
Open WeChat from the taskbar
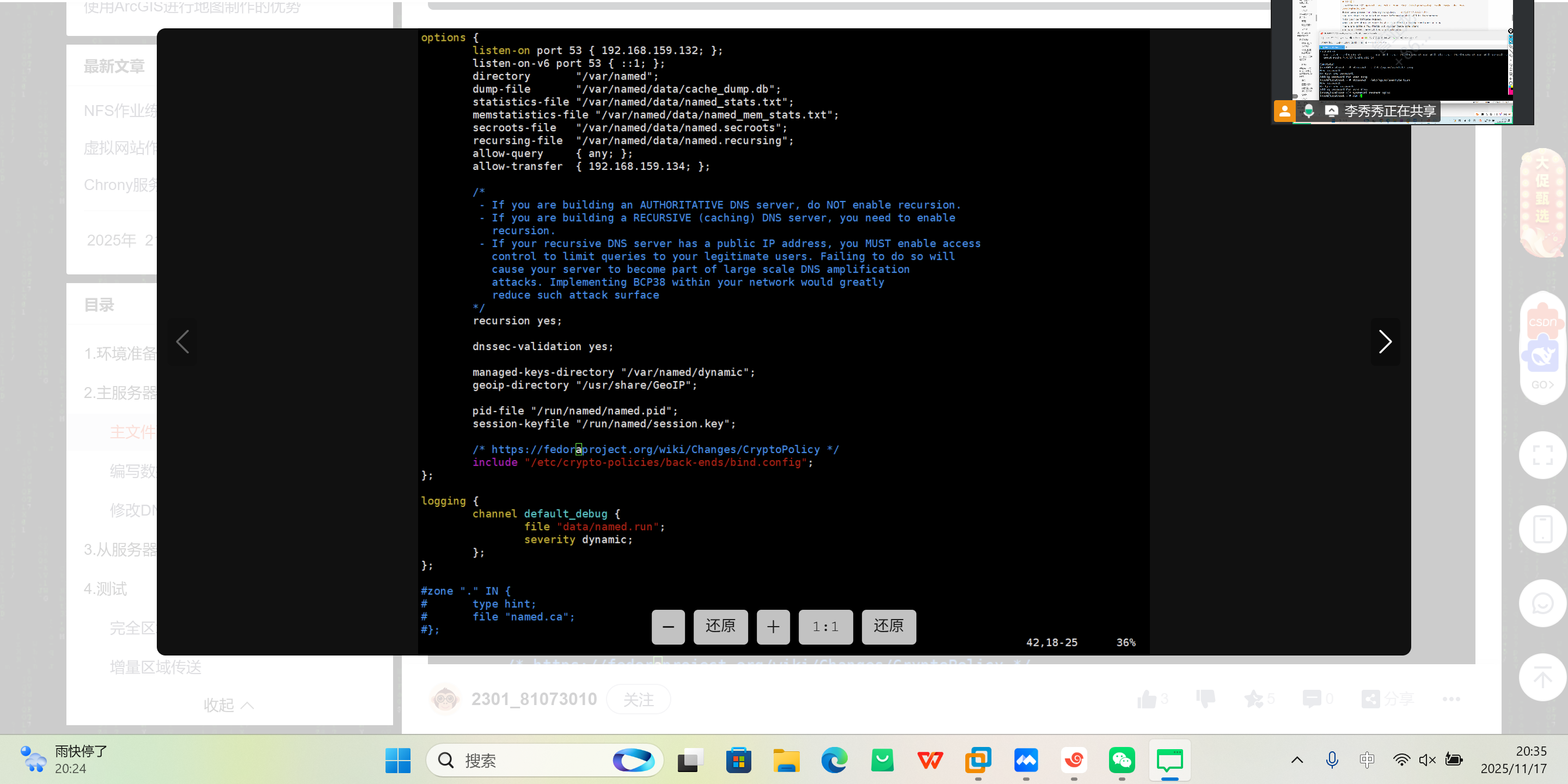[x=1121, y=760]
